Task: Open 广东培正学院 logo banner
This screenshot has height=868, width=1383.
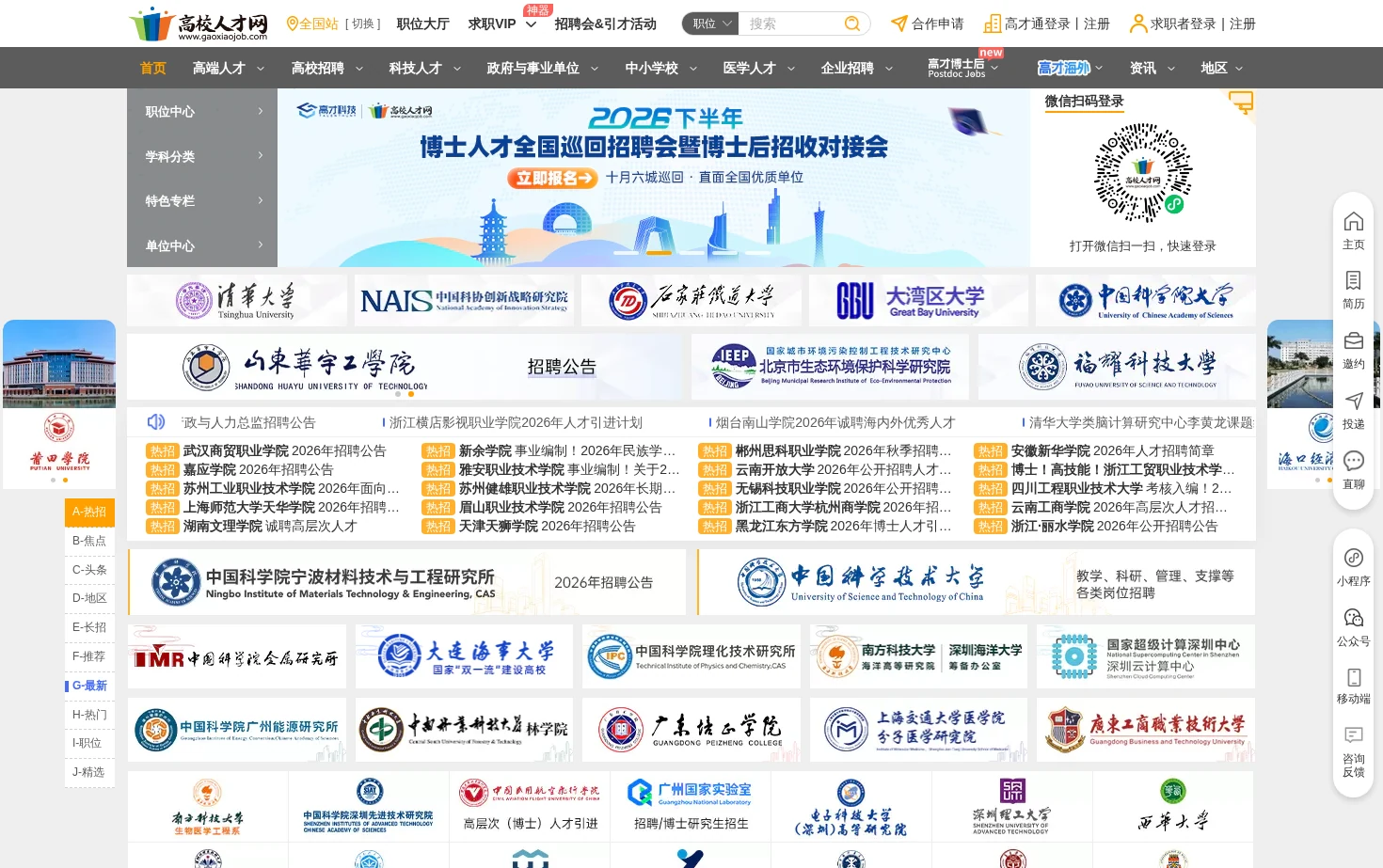Action: click(x=691, y=730)
